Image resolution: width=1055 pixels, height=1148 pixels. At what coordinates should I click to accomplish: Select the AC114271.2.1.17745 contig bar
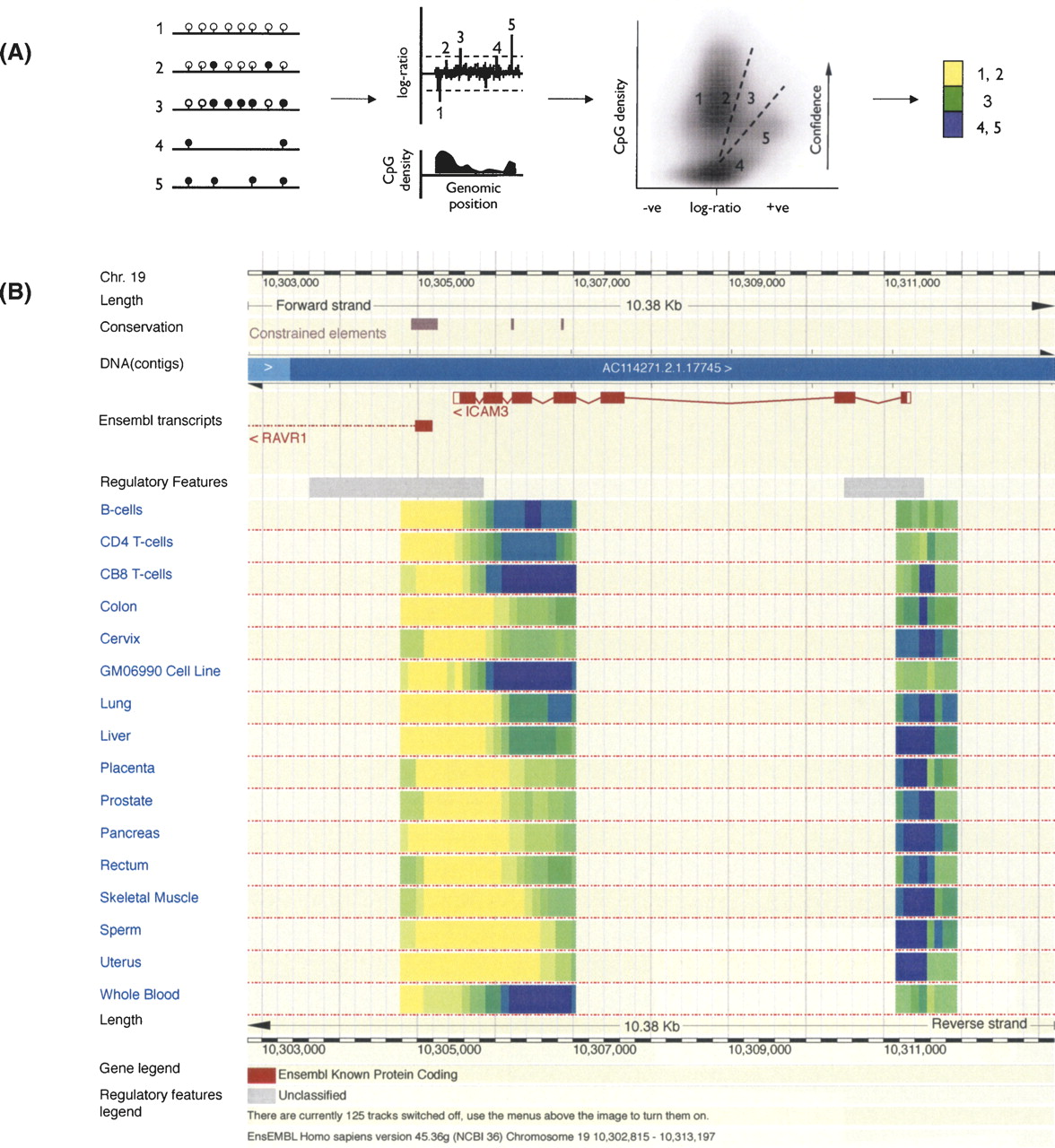(x=666, y=368)
